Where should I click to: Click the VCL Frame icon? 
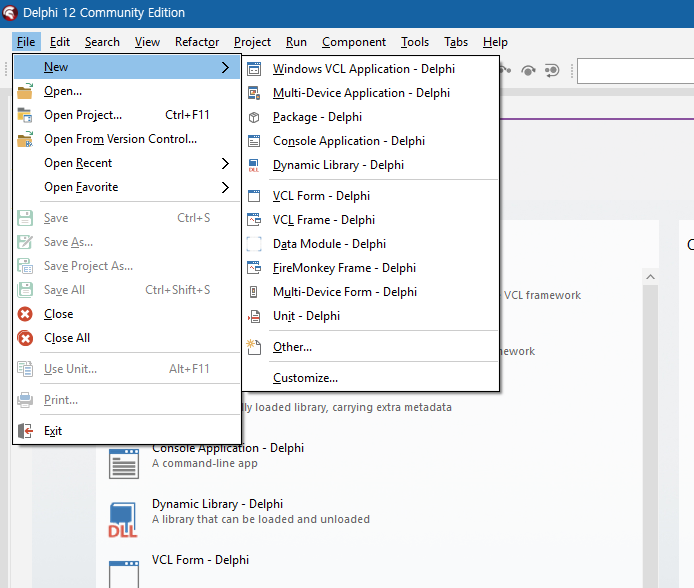pos(254,220)
